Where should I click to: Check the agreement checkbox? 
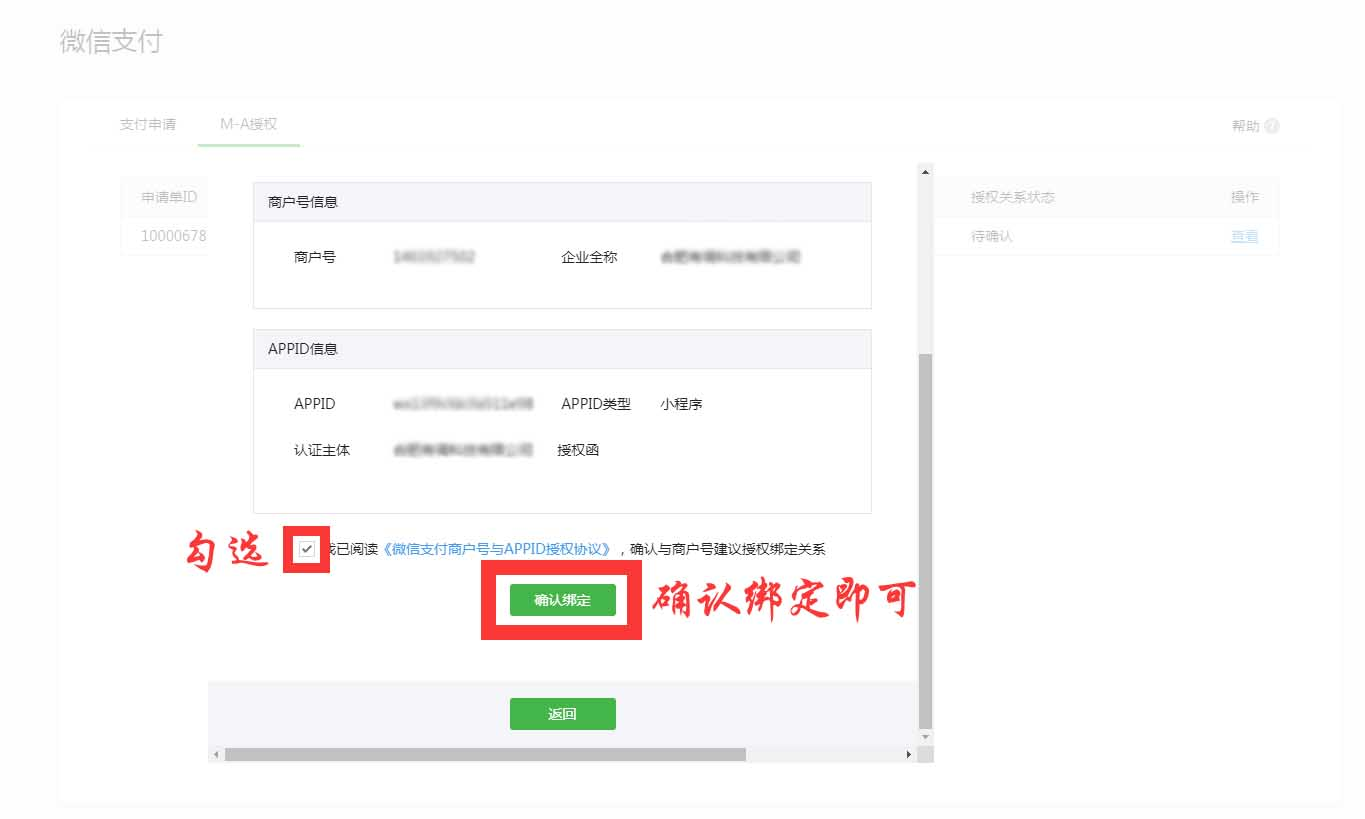click(x=307, y=549)
